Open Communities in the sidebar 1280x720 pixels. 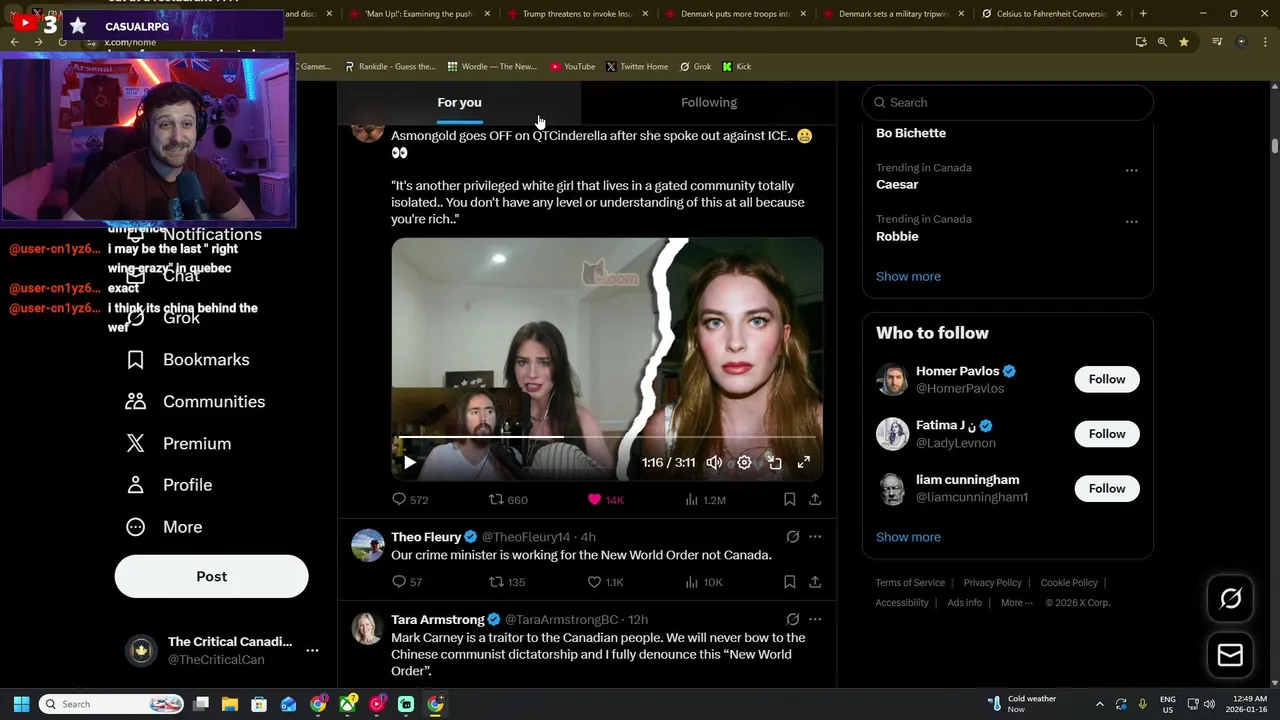tap(195, 402)
